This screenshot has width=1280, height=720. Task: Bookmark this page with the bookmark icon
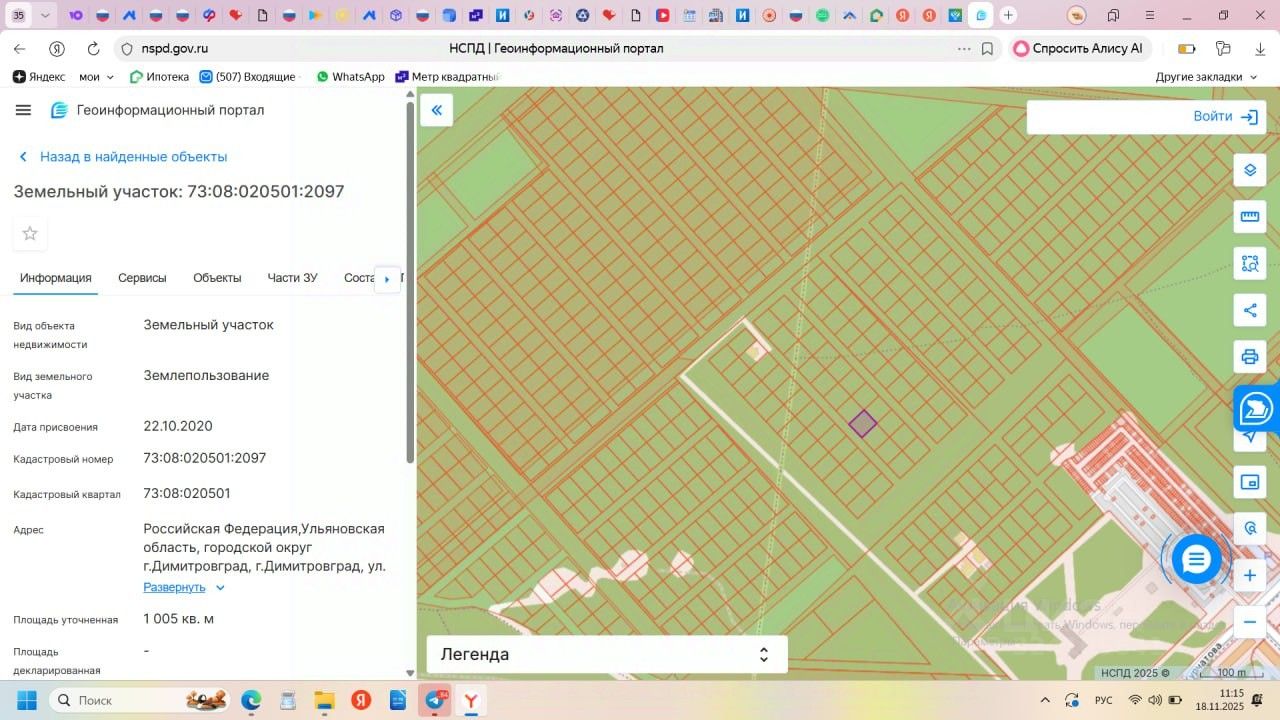click(987, 48)
